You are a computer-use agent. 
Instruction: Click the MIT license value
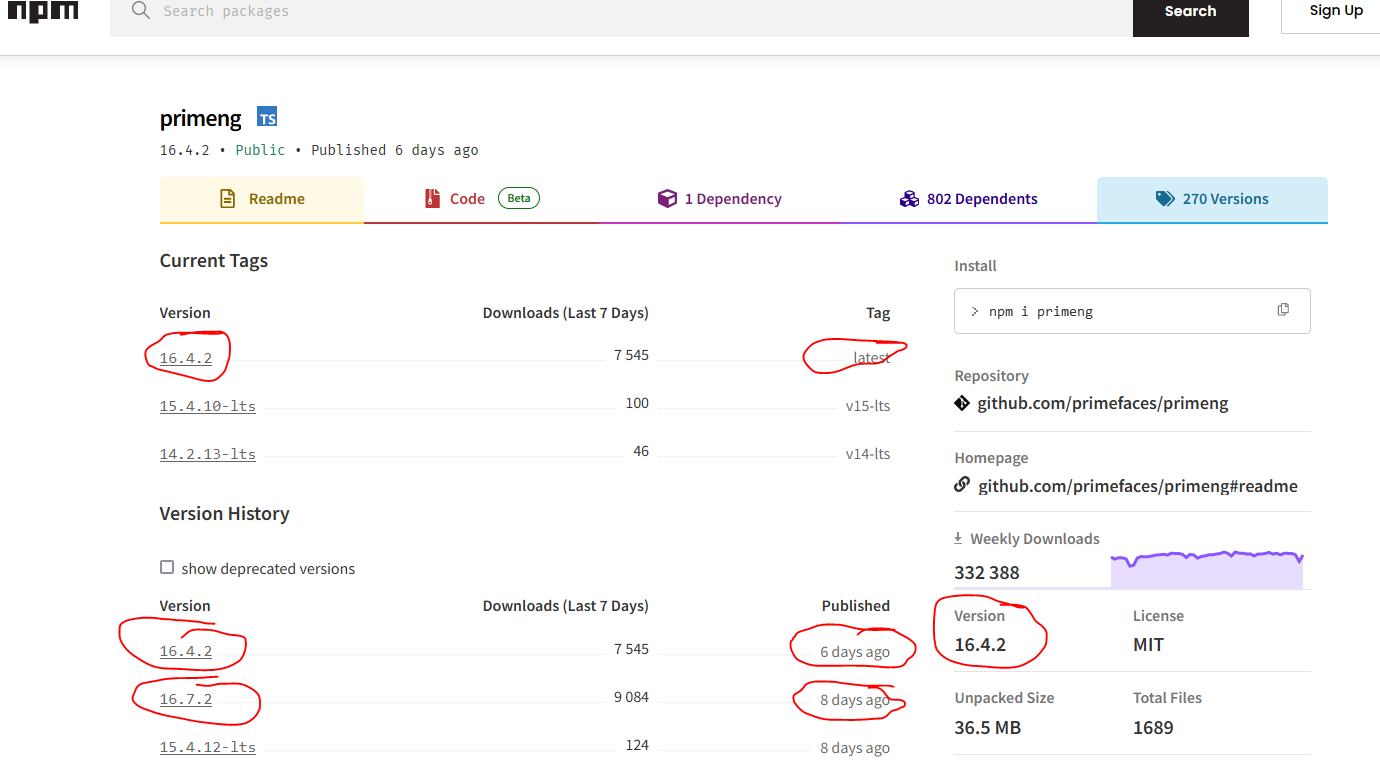tap(1148, 645)
